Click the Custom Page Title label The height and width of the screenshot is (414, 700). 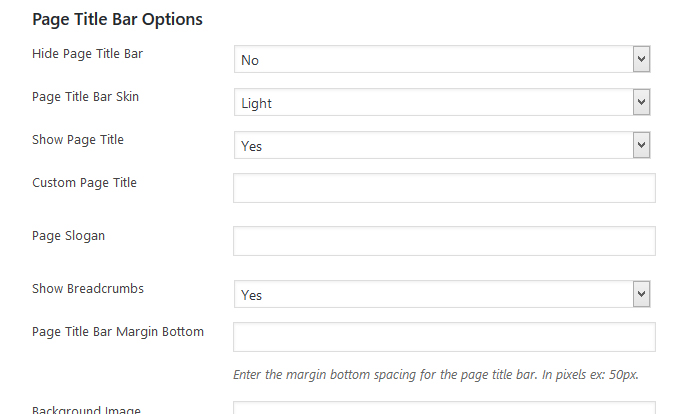(84, 183)
